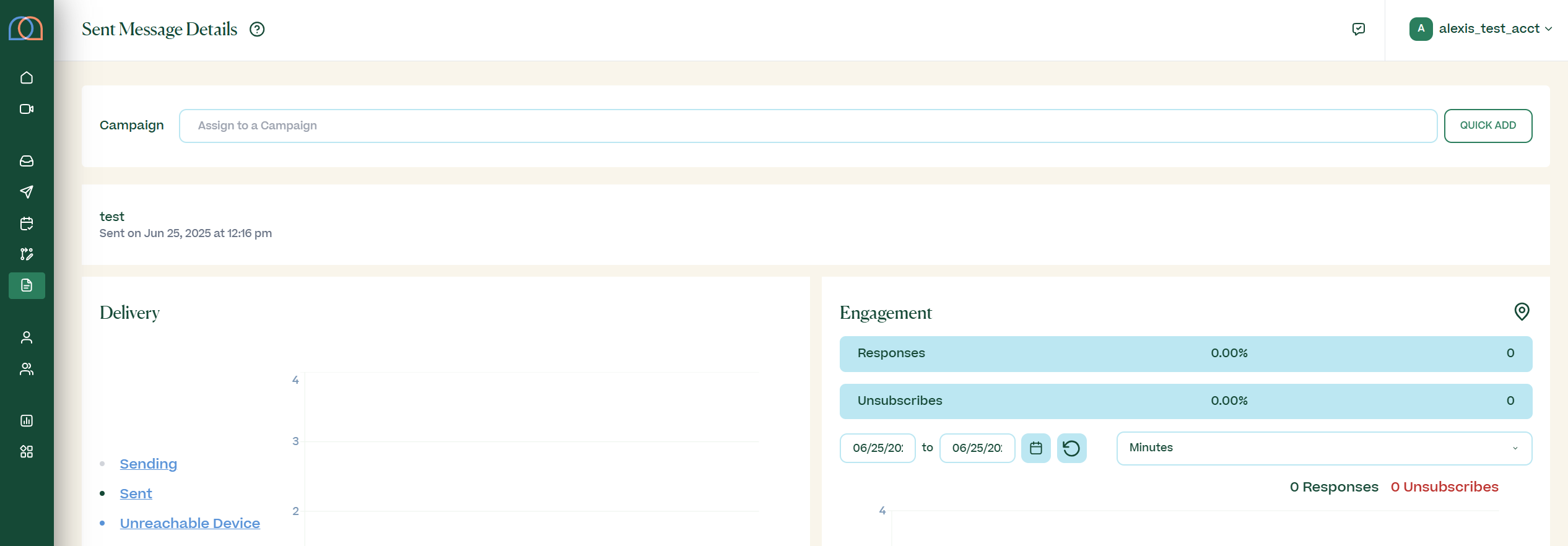Open the date picker calendar button
This screenshot has width=1568, height=546.
coord(1035,448)
